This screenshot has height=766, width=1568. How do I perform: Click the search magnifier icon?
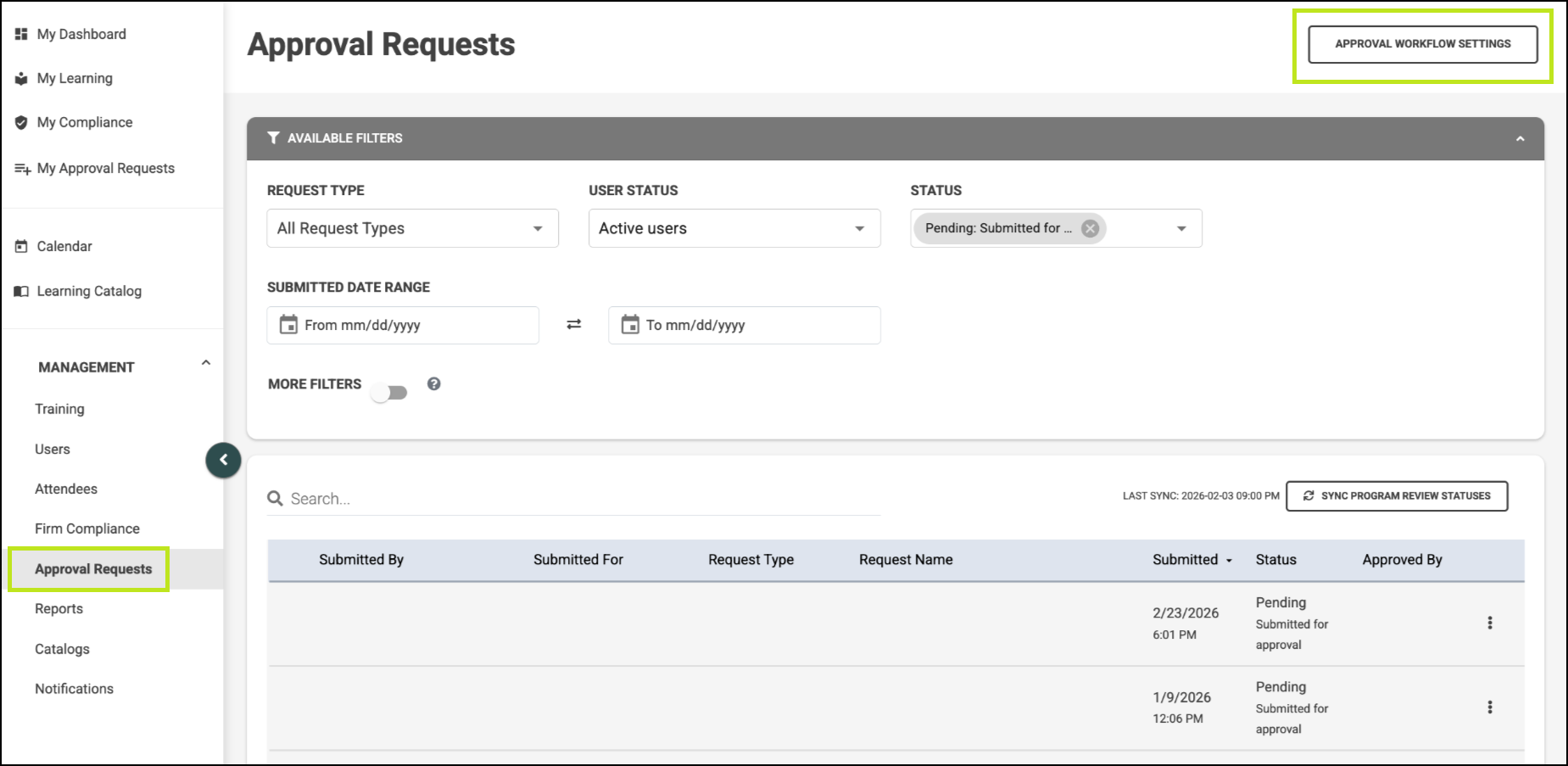(276, 499)
